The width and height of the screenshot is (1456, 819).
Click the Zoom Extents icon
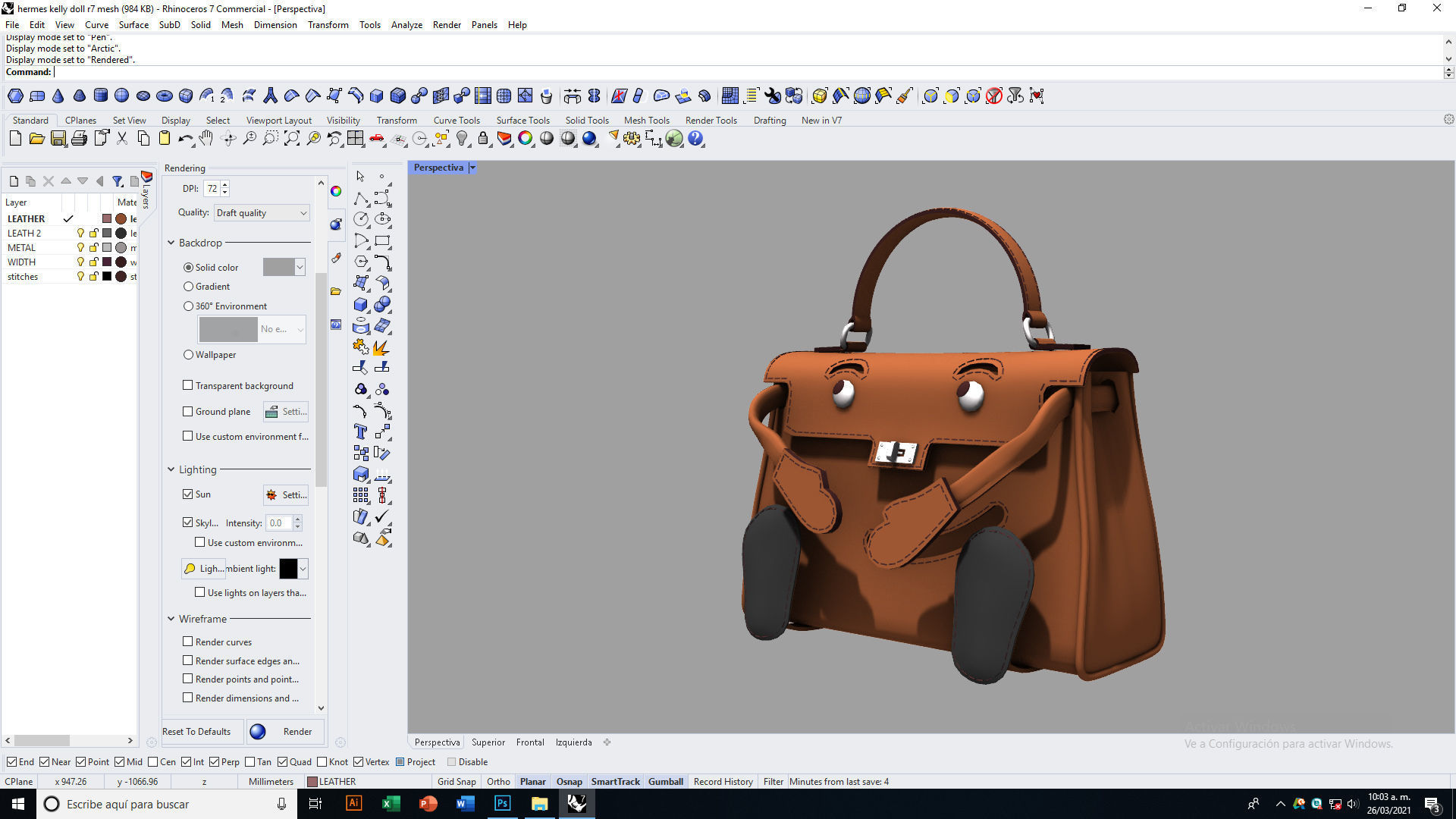click(292, 139)
